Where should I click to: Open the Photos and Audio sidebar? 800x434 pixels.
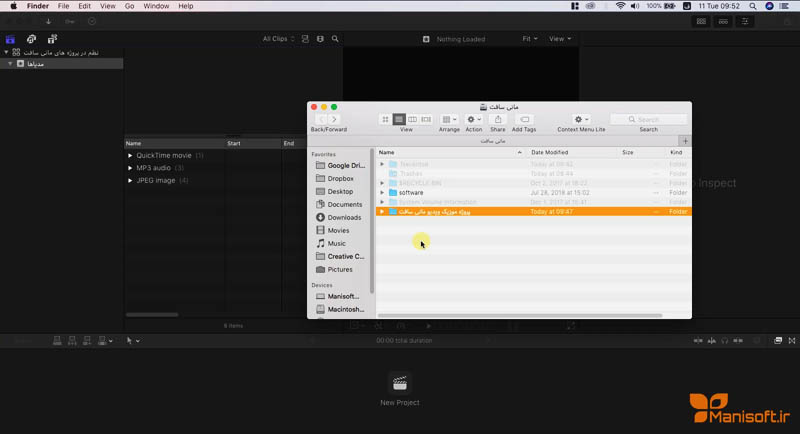pyautogui.click(x=31, y=39)
